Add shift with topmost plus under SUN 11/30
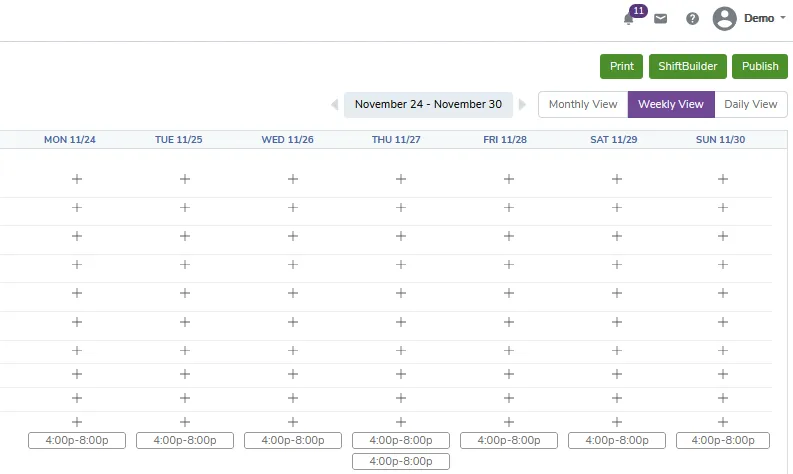Viewport: 793px width, 474px height. (723, 179)
